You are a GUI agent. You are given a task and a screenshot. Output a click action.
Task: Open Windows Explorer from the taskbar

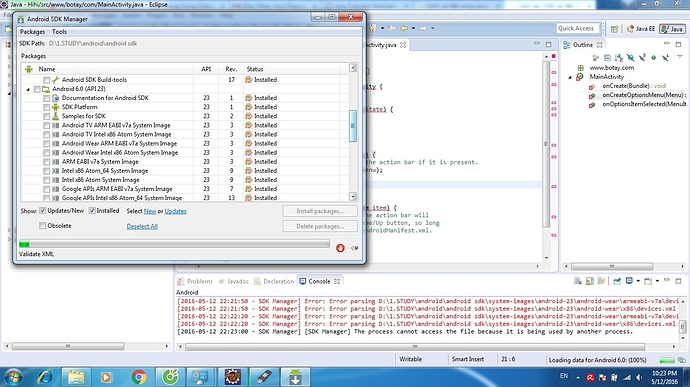[76, 377]
